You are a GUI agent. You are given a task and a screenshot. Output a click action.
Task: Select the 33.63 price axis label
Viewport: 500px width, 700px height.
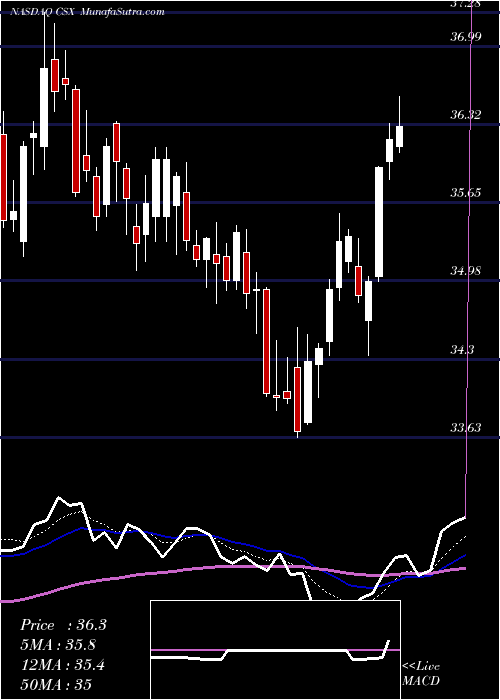(x=466, y=428)
